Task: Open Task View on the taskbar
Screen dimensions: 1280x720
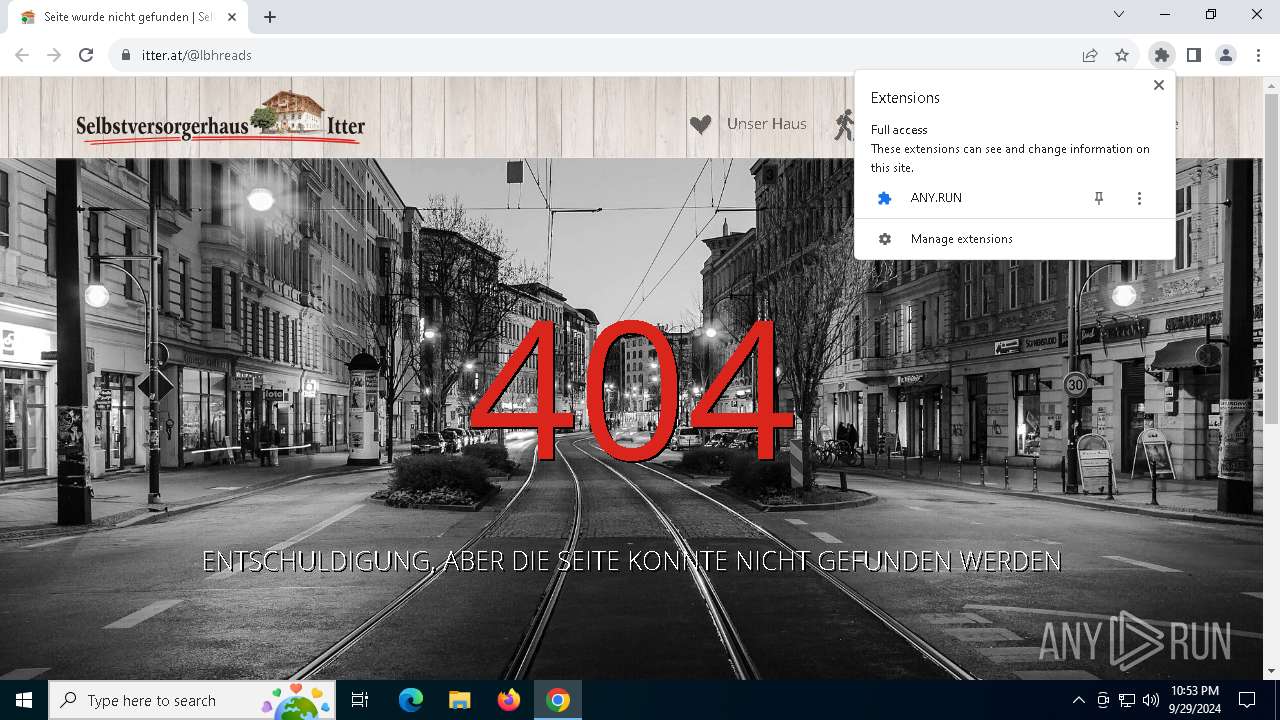Action: [360, 700]
